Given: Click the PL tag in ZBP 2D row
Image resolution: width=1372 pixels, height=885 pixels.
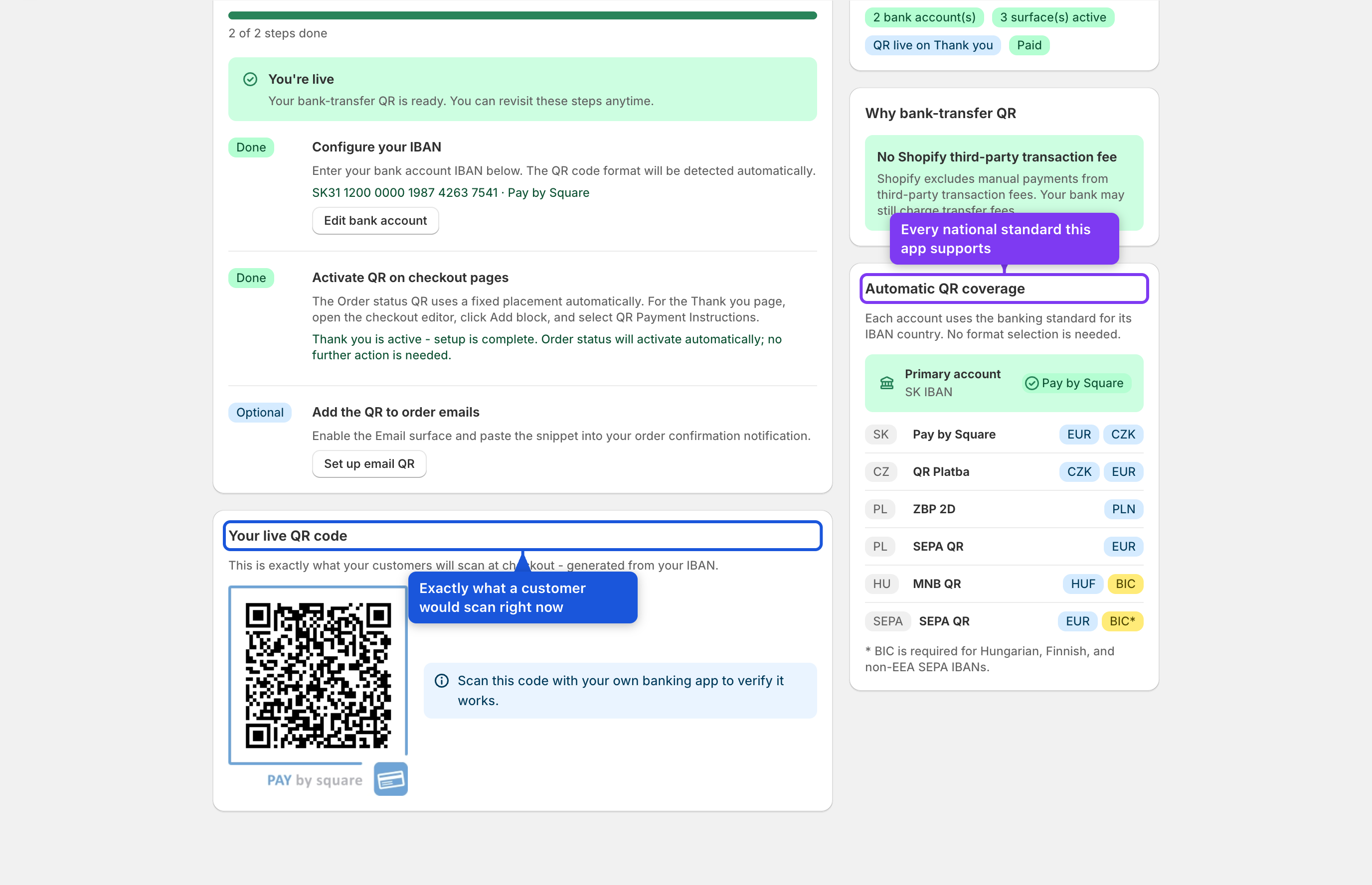Looking at the screenshot, I should 880,509.
